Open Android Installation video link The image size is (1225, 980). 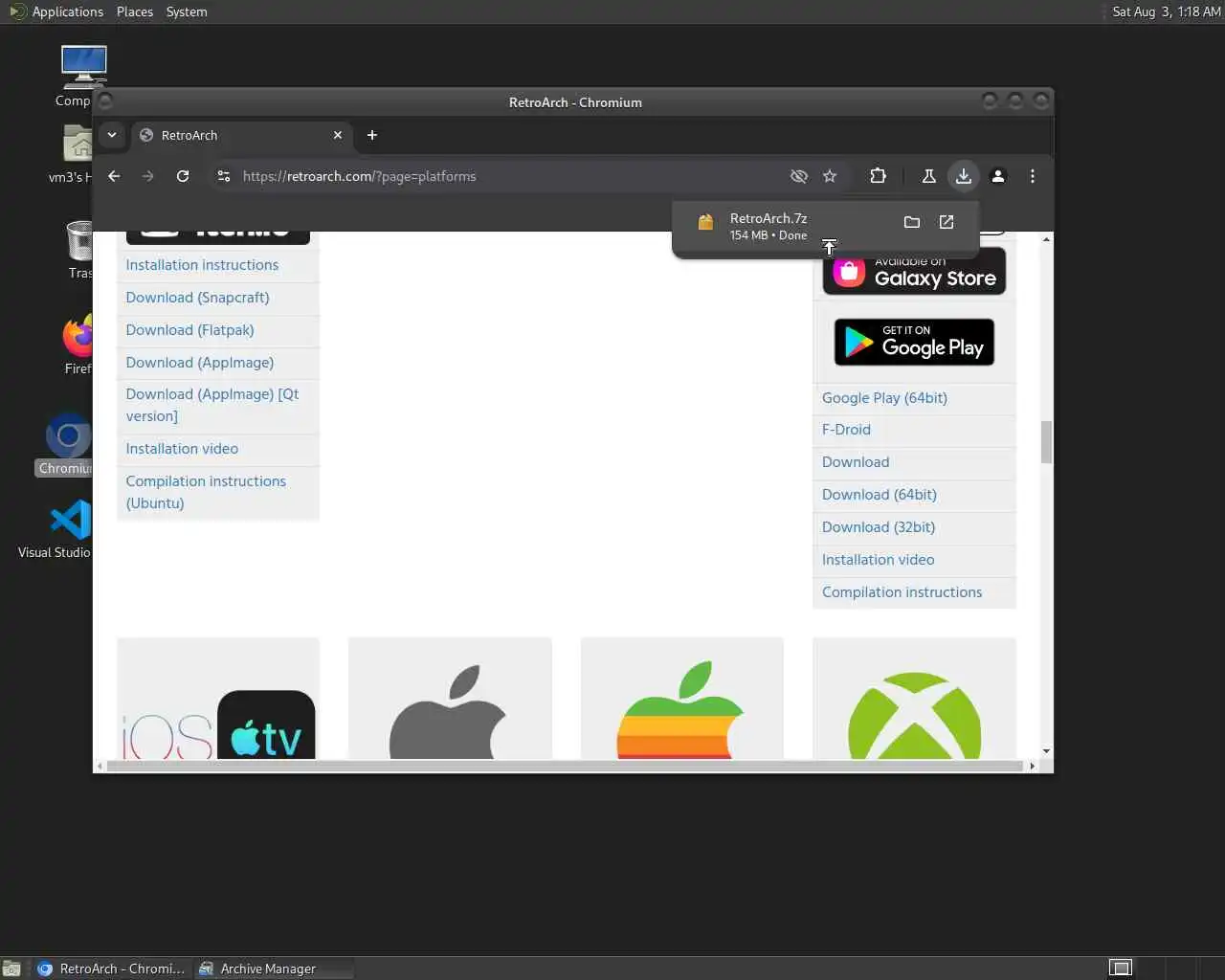[878, 560]
